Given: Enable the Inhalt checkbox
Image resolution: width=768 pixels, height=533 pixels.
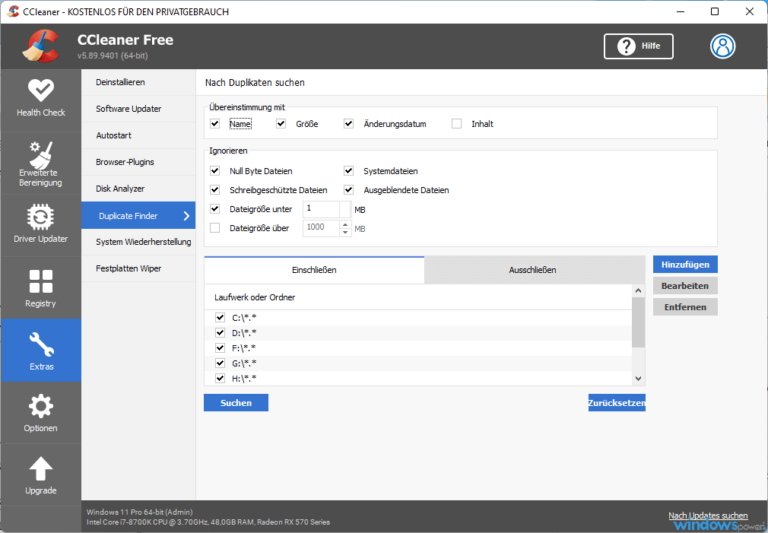Looking at the screenshot, I should pyautogui.click(x=457, y=124).
